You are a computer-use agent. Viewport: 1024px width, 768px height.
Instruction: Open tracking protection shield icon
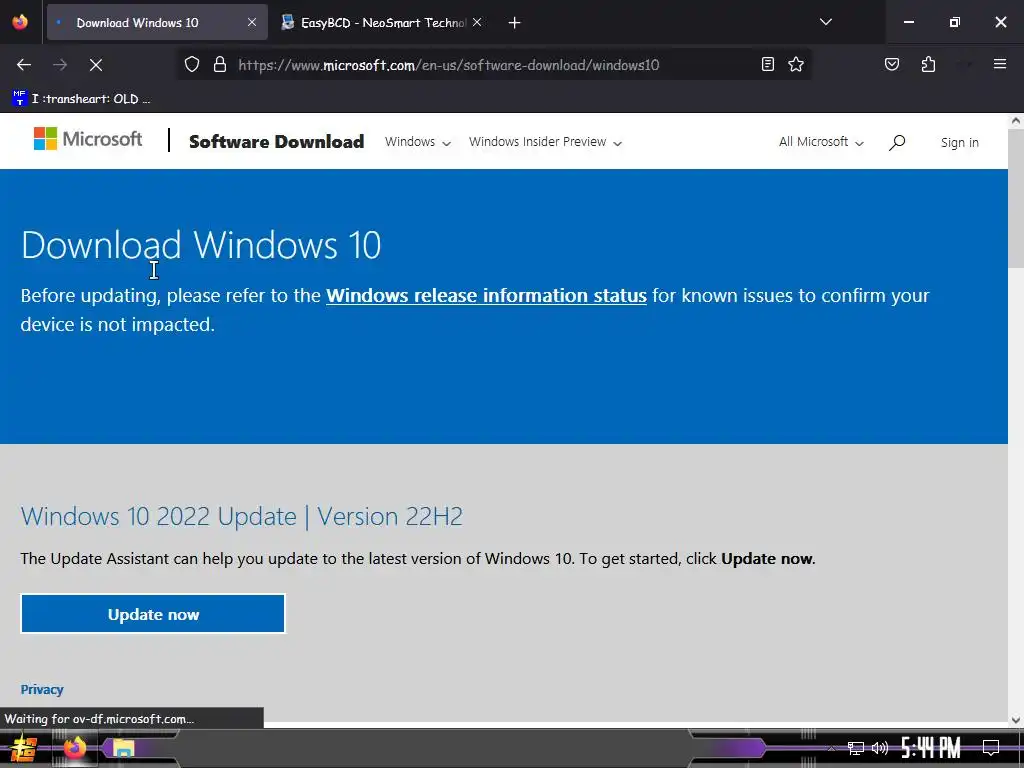pyautogui.click(x=191, y=65)
